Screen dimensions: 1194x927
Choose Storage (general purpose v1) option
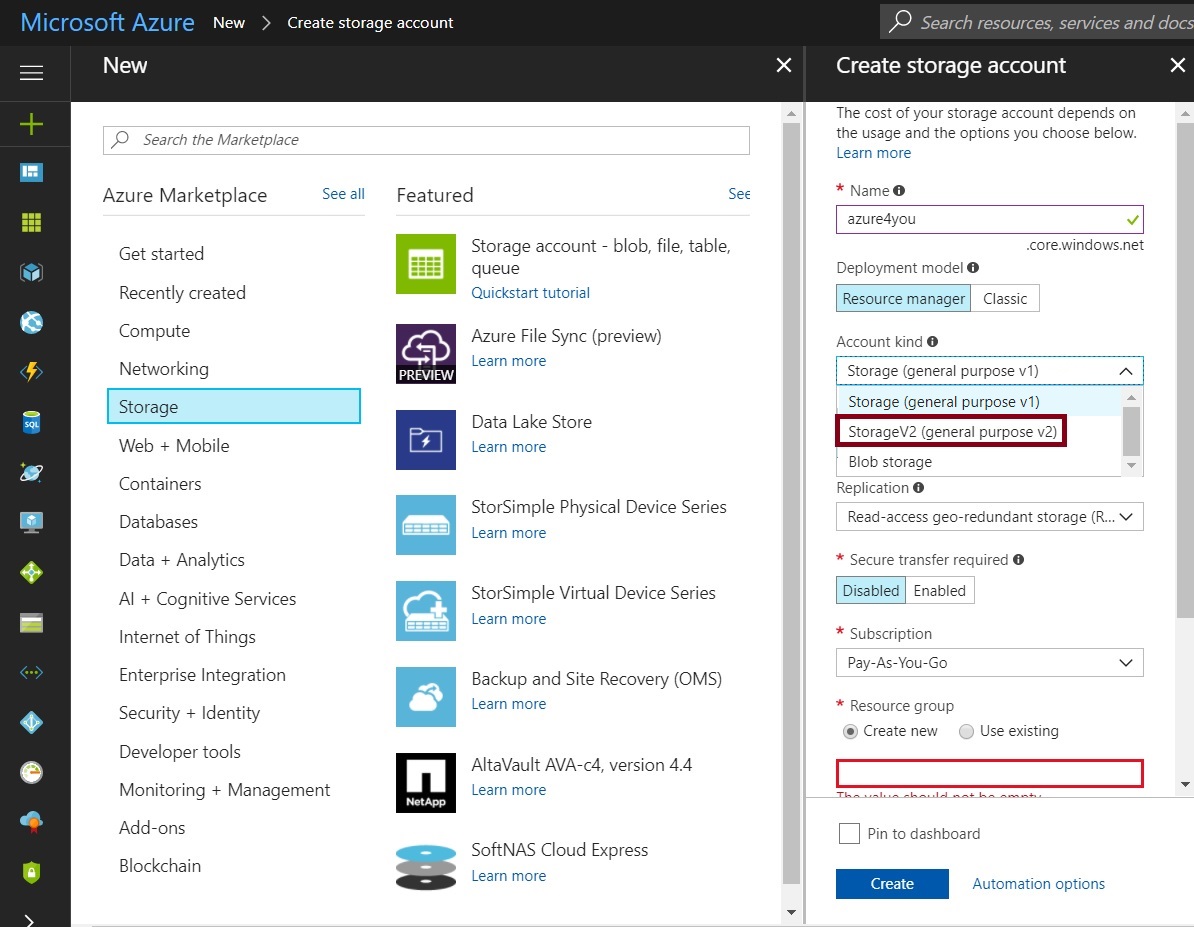(979, 401)
